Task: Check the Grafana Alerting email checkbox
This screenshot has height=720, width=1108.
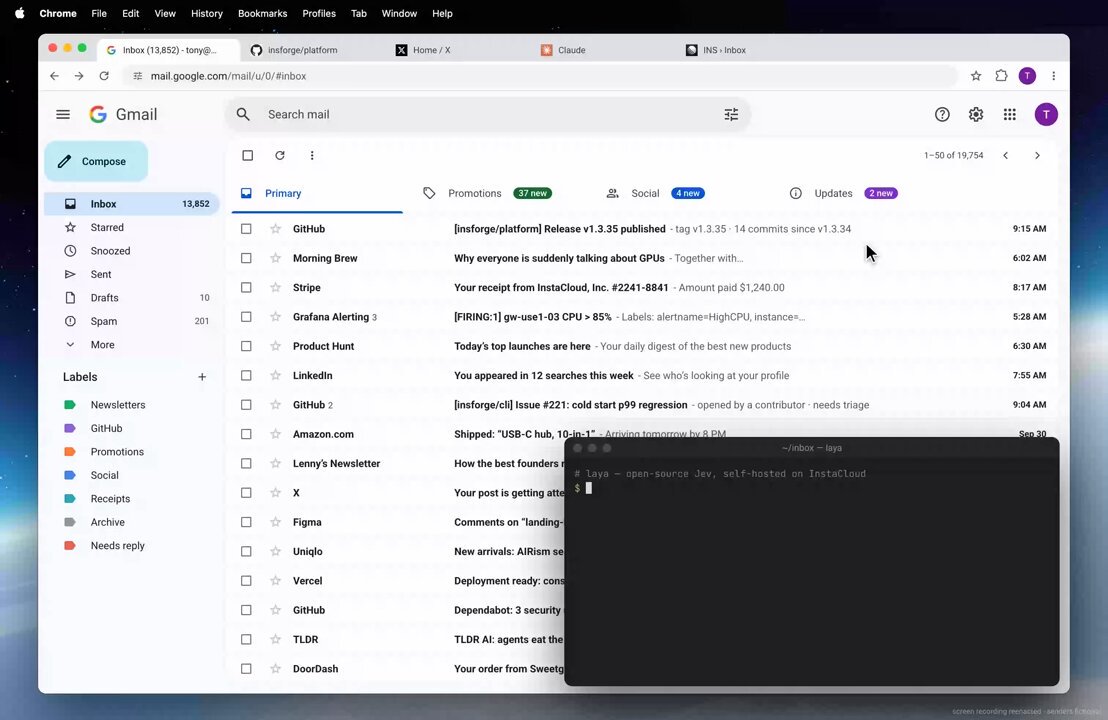Action: click(x=246, y=317)
